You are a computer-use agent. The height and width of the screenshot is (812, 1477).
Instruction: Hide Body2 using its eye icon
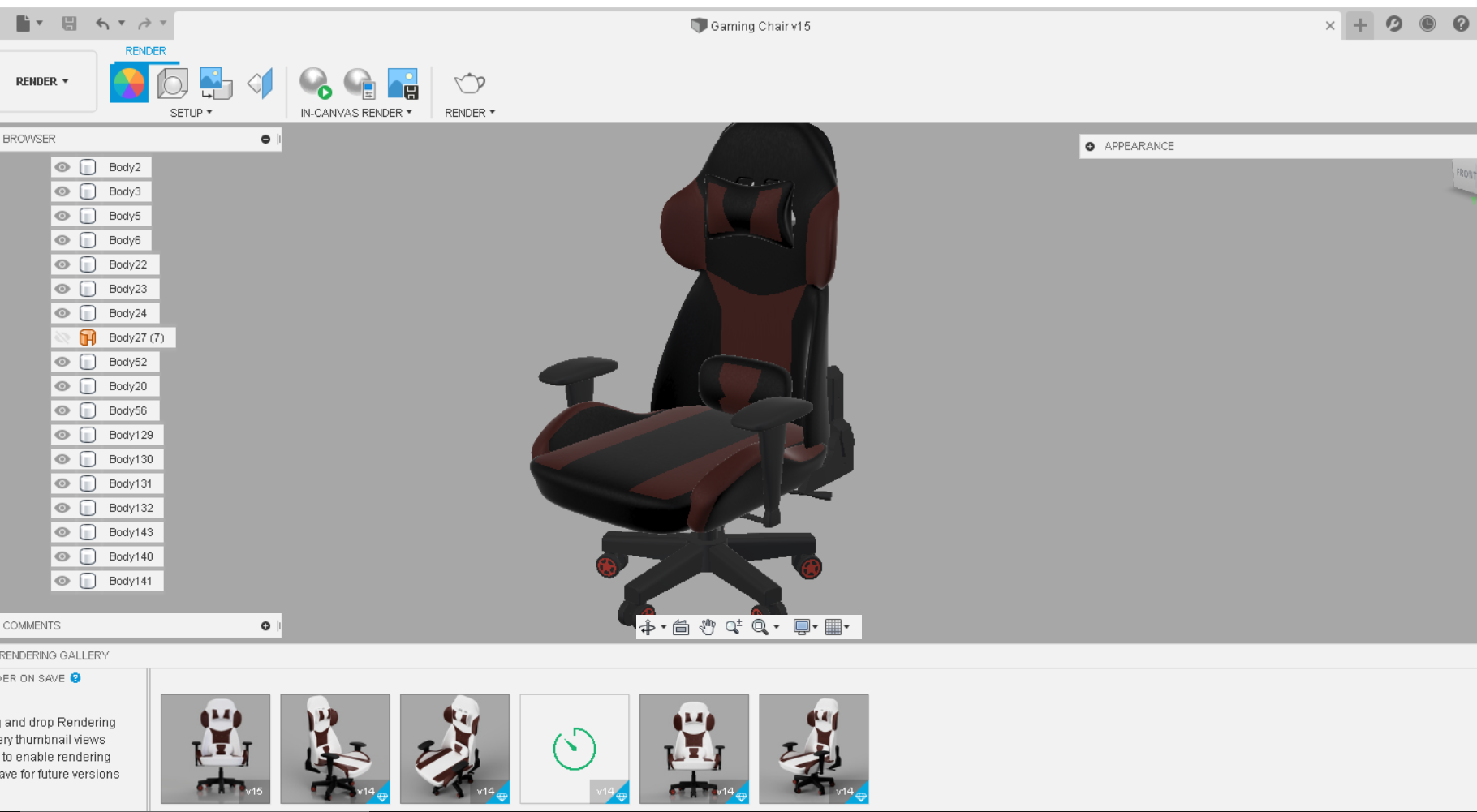(x=62, y=167)
